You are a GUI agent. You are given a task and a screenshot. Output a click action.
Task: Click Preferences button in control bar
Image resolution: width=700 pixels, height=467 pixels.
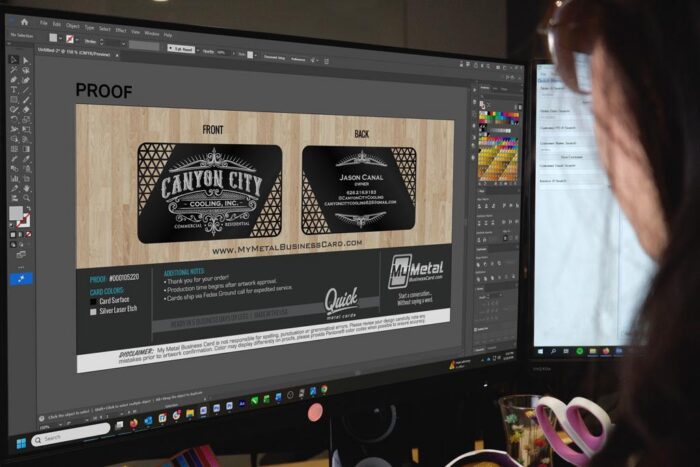pos(298,59)
